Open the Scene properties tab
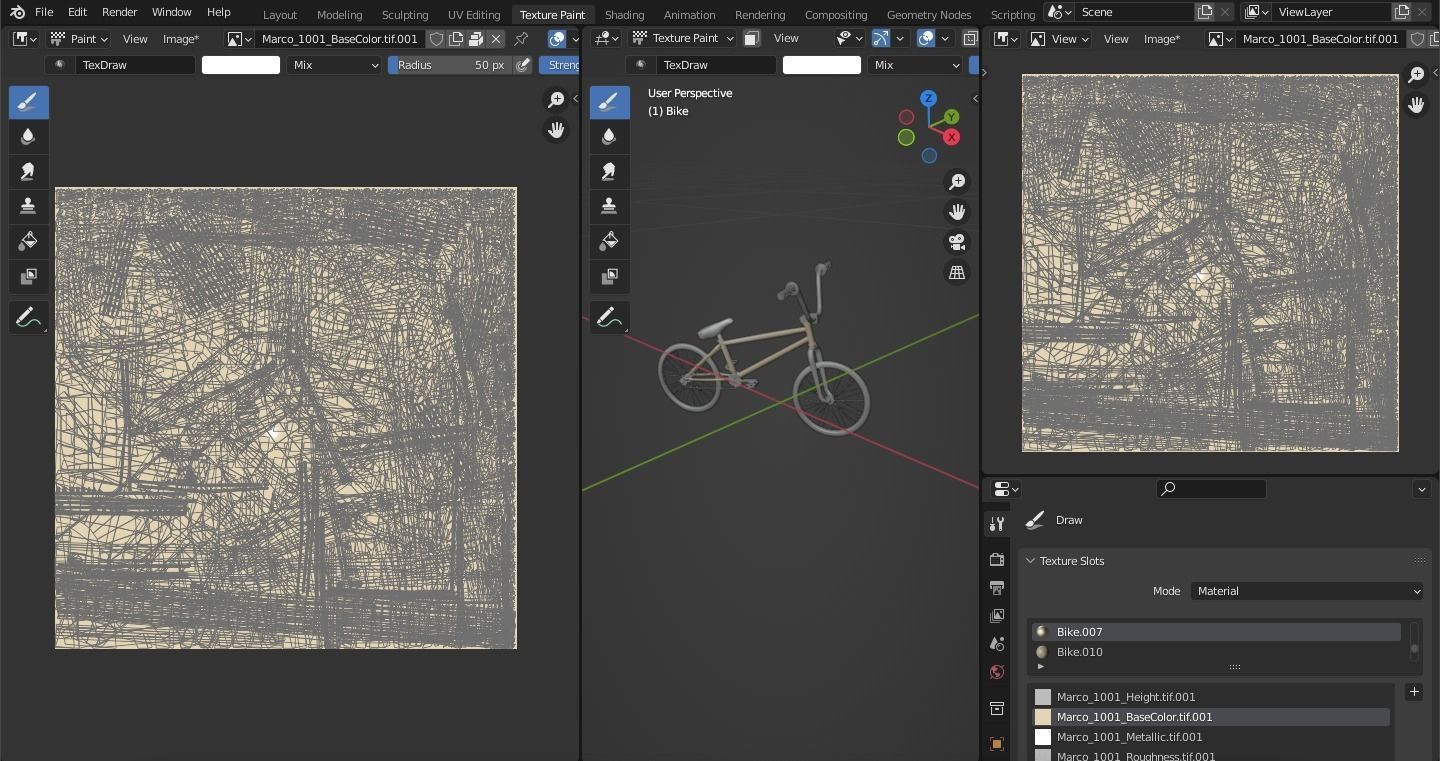The height and width of the screenshot is (761, 1440). [996, 644]
